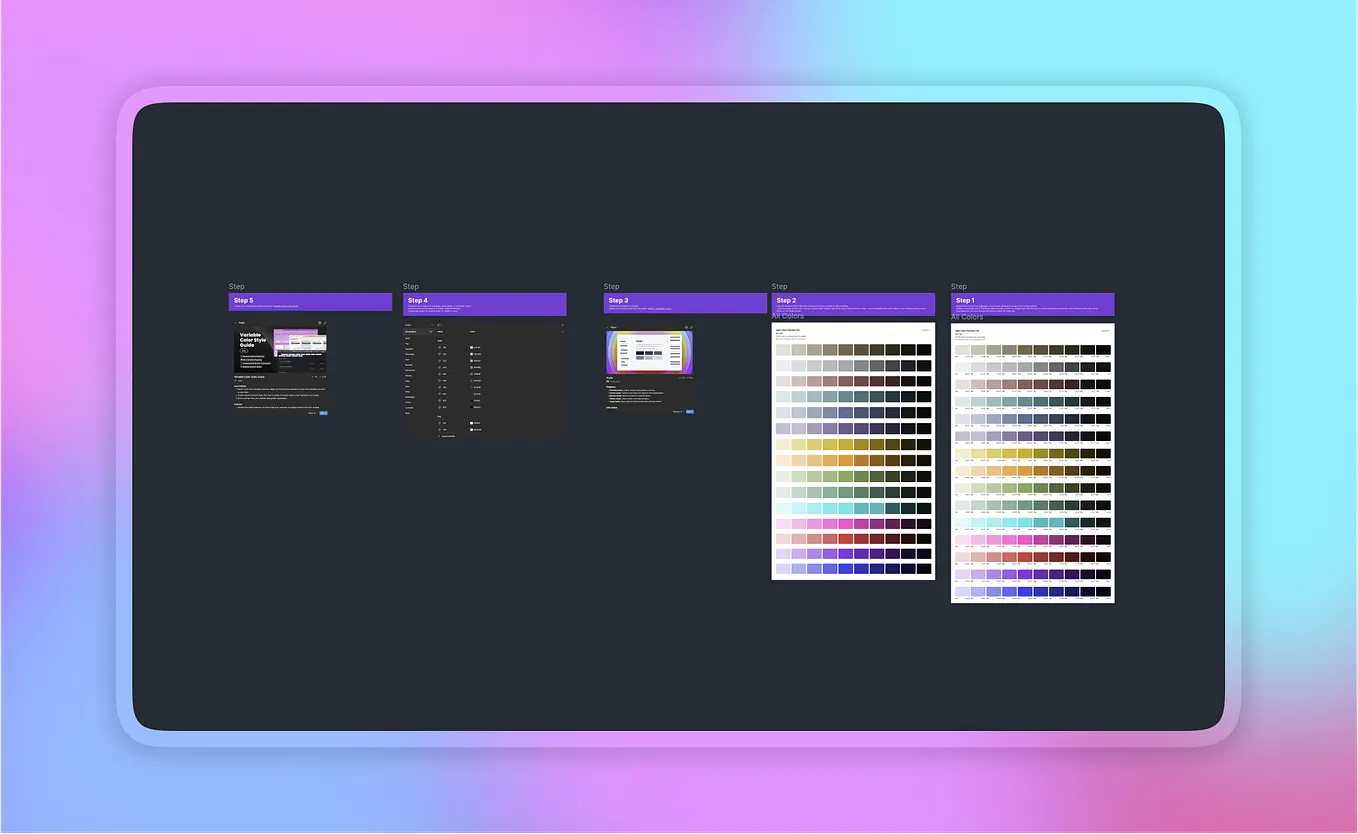1358x834 pixels.
Task: Toggle the color checkbox on the first Fig variable row
Action: point(471,423)
